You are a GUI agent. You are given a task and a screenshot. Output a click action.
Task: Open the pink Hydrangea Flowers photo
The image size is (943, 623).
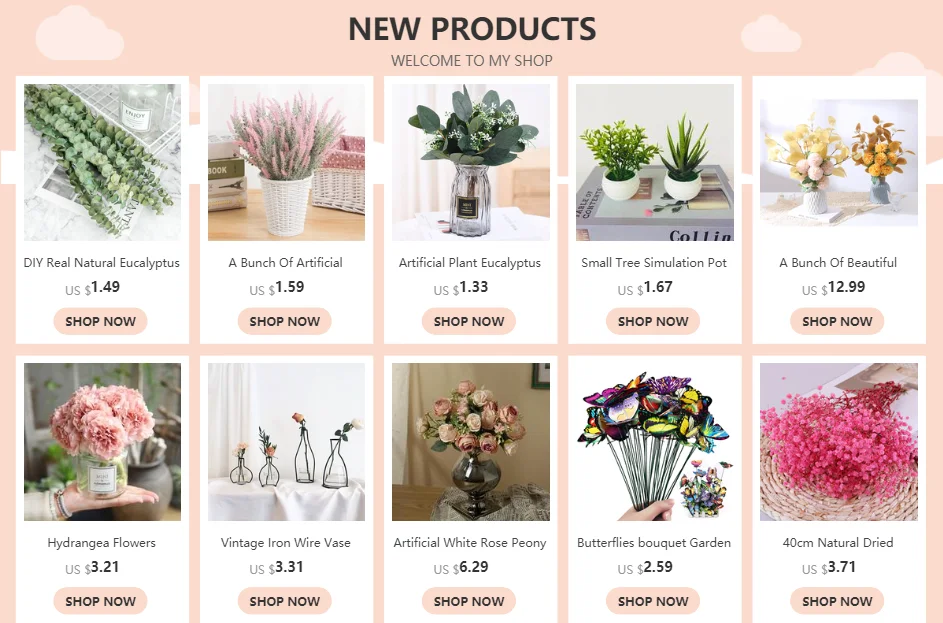102,442
